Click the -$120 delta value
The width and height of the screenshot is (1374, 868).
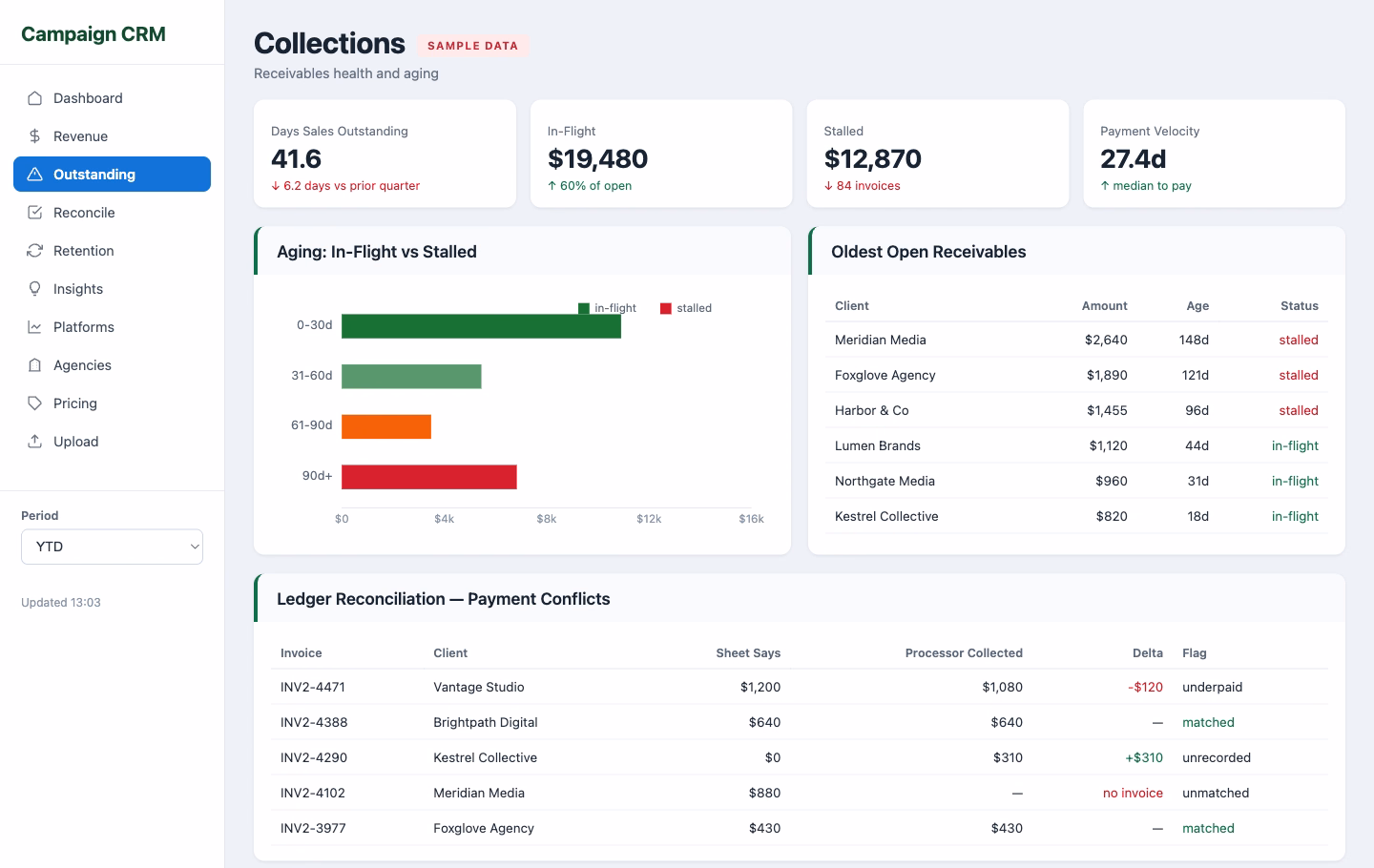[x=1145, y=687]
